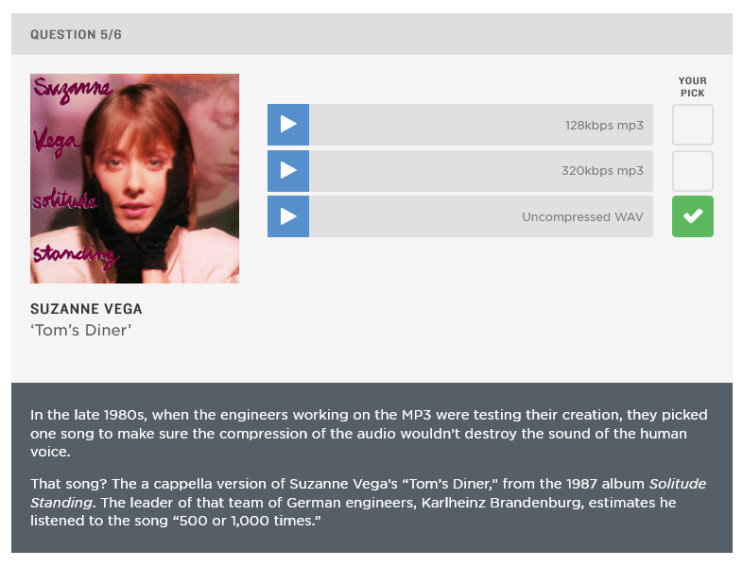Click the Question 5/6 header
The image size is (743, 567).
[76, 35]
